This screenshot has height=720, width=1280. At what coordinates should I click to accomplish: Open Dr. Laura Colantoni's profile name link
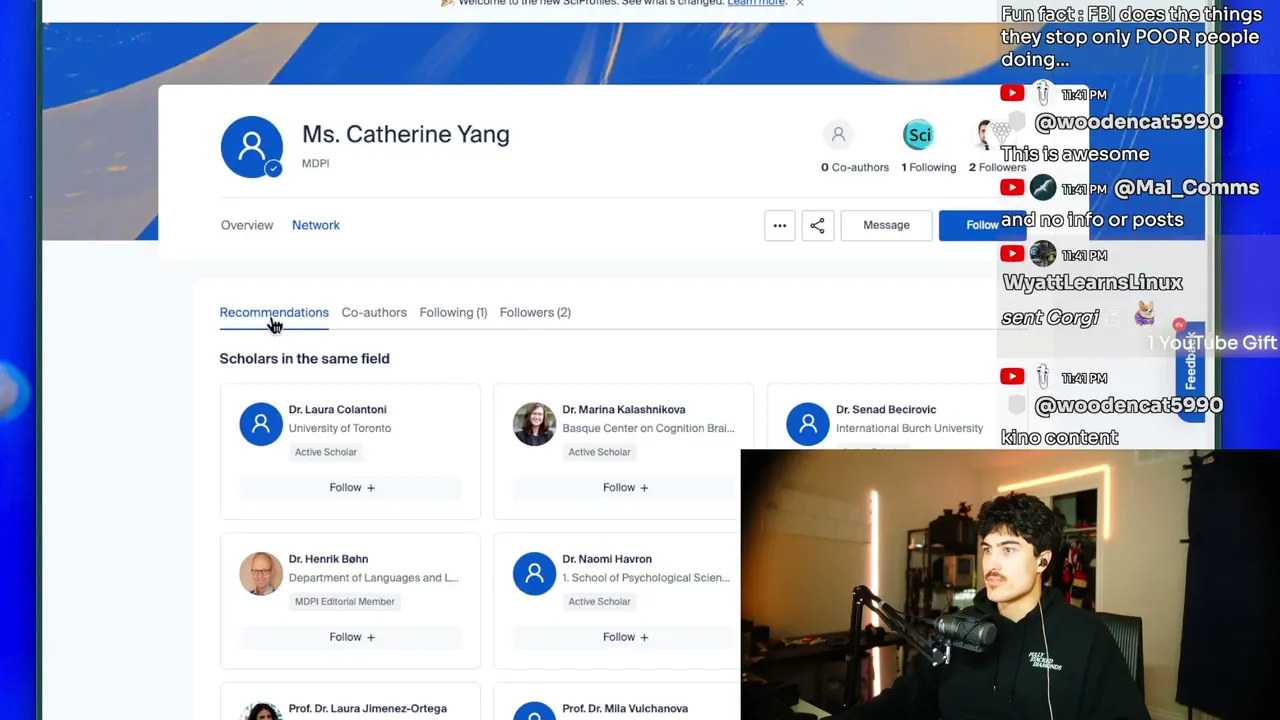click(x=337, y=409)
